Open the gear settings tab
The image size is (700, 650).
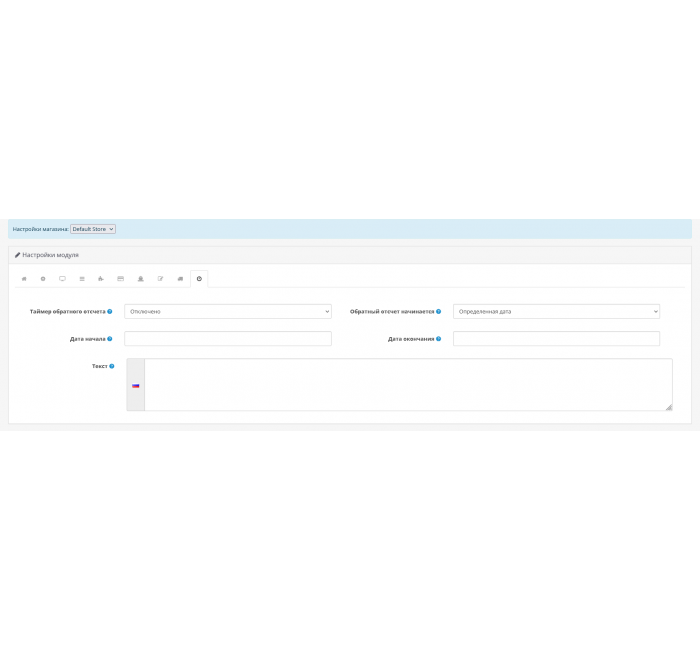click(43, 279)
